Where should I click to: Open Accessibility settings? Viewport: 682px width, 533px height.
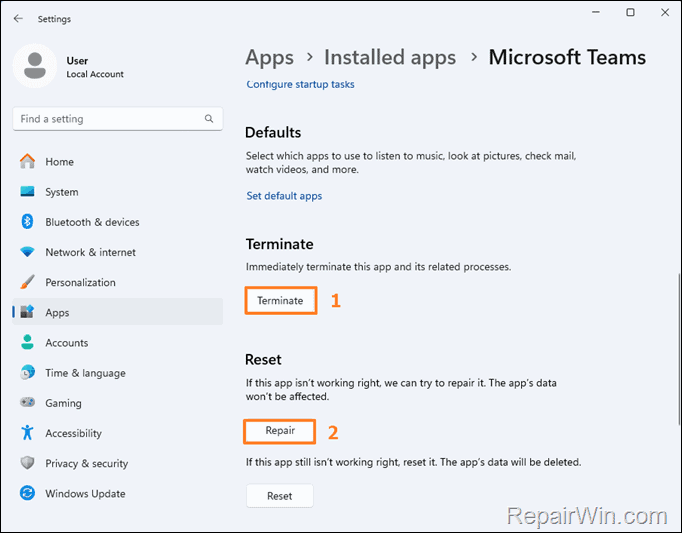pyautogui.click(x=117, y=433)
